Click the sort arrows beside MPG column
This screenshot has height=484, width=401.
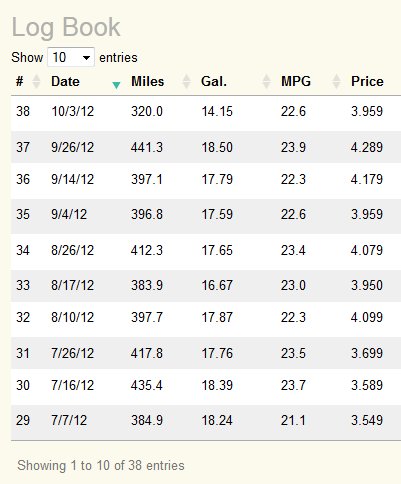336,82
